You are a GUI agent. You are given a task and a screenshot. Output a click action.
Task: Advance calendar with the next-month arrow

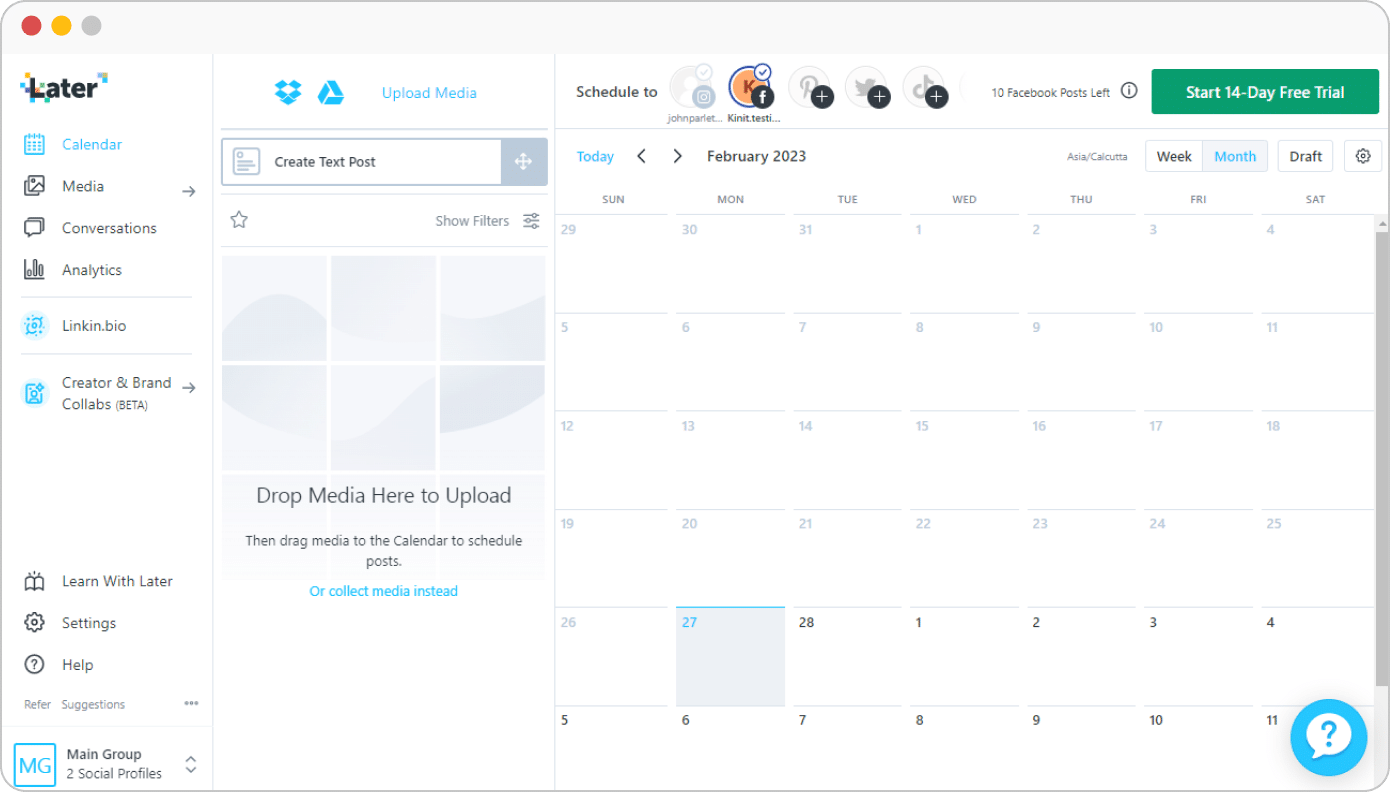click(x=677, y=156)
